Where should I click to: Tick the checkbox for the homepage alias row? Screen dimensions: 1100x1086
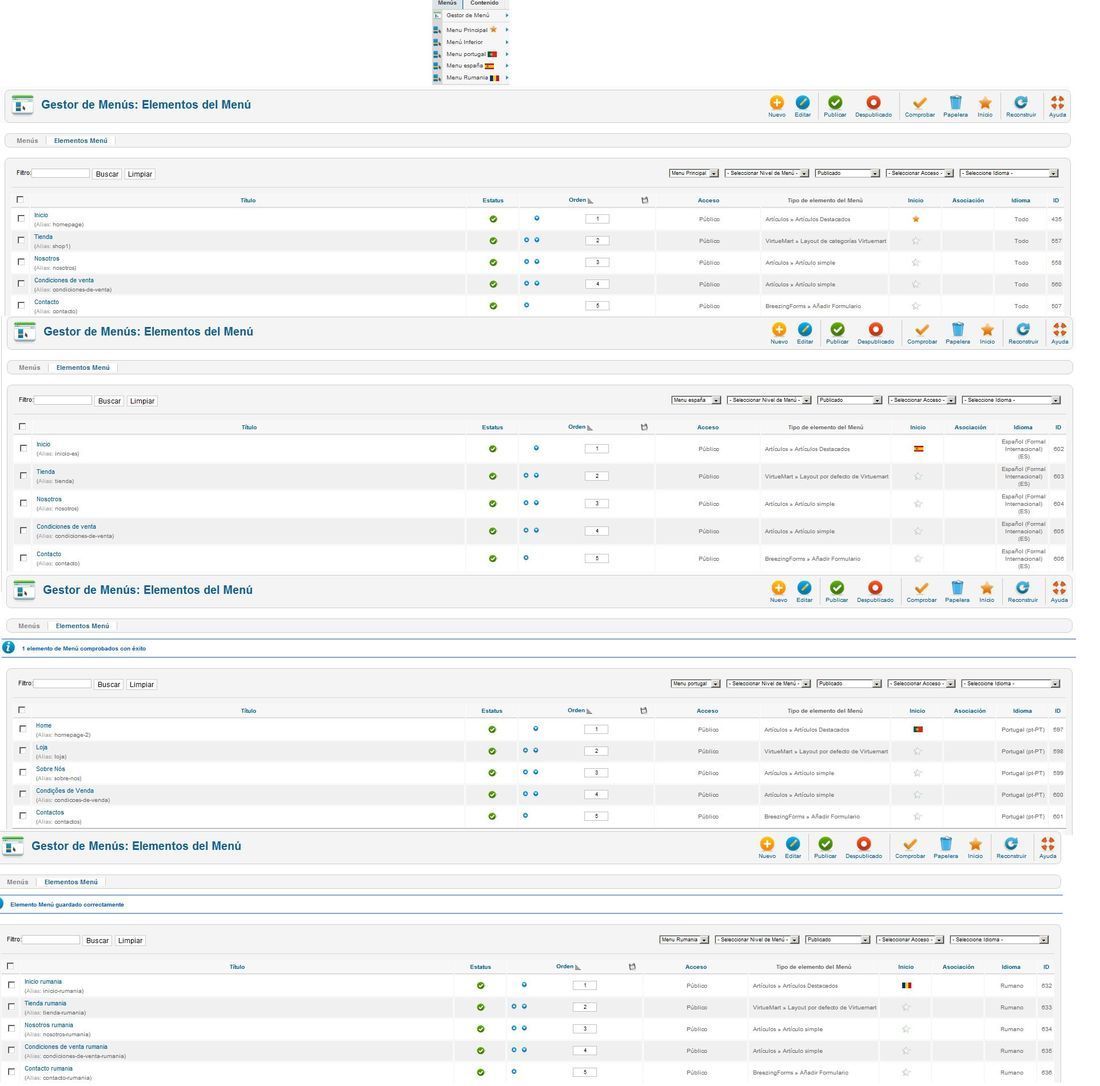click(21, 219)
